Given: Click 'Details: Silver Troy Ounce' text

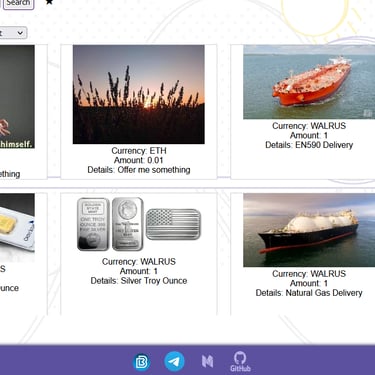Looking at the screenshot, I should 139,281.
